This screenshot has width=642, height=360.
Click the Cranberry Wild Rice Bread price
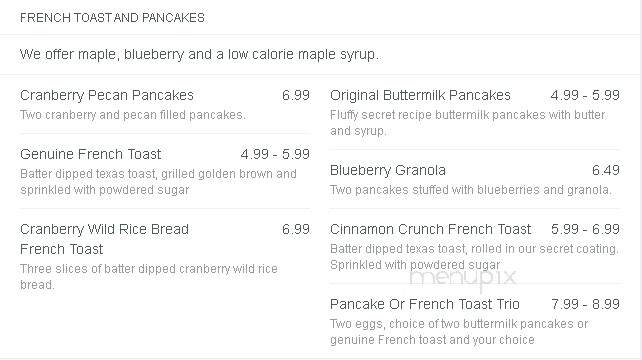tap(296, 229)
